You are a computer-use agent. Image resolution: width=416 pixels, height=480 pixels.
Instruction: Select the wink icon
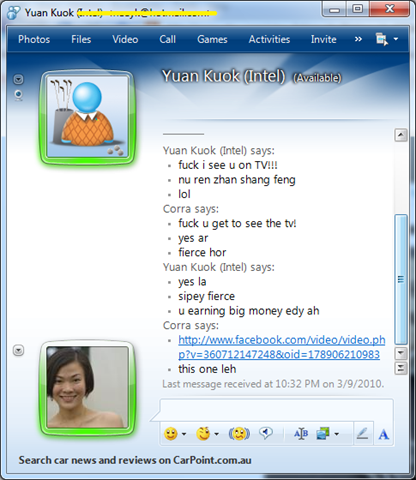point(203,434)
